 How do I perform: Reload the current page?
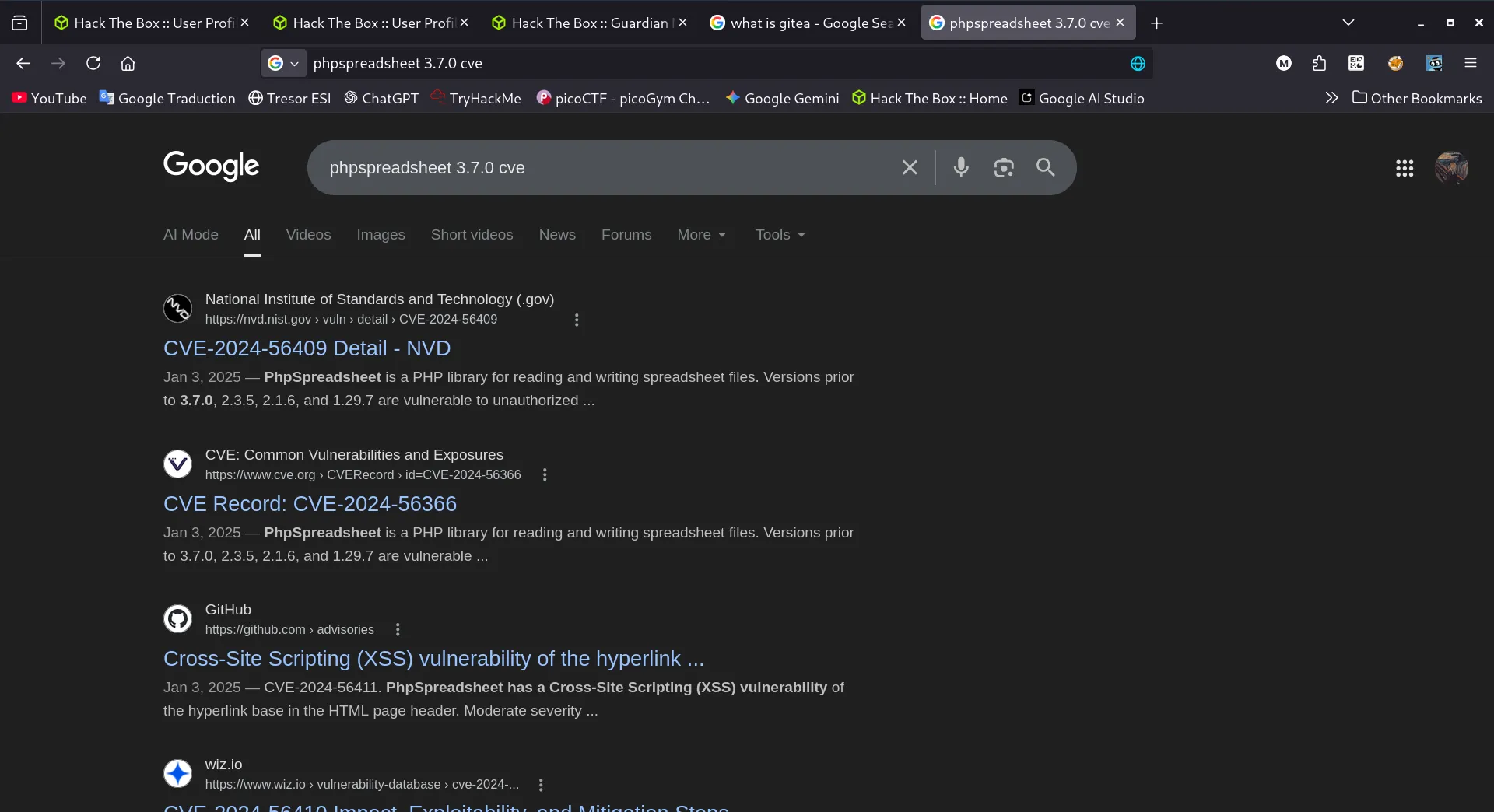(93, 64)
